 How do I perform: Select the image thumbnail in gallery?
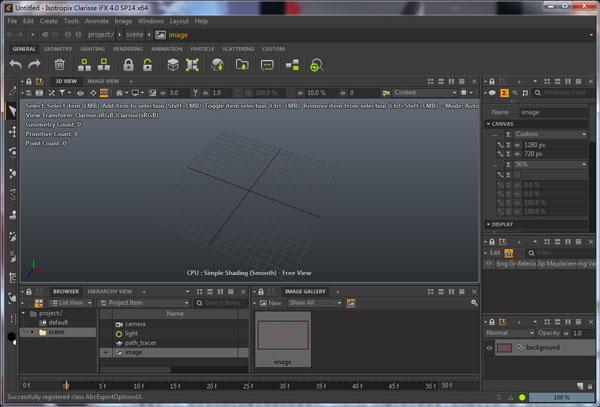tap(283, 339)
